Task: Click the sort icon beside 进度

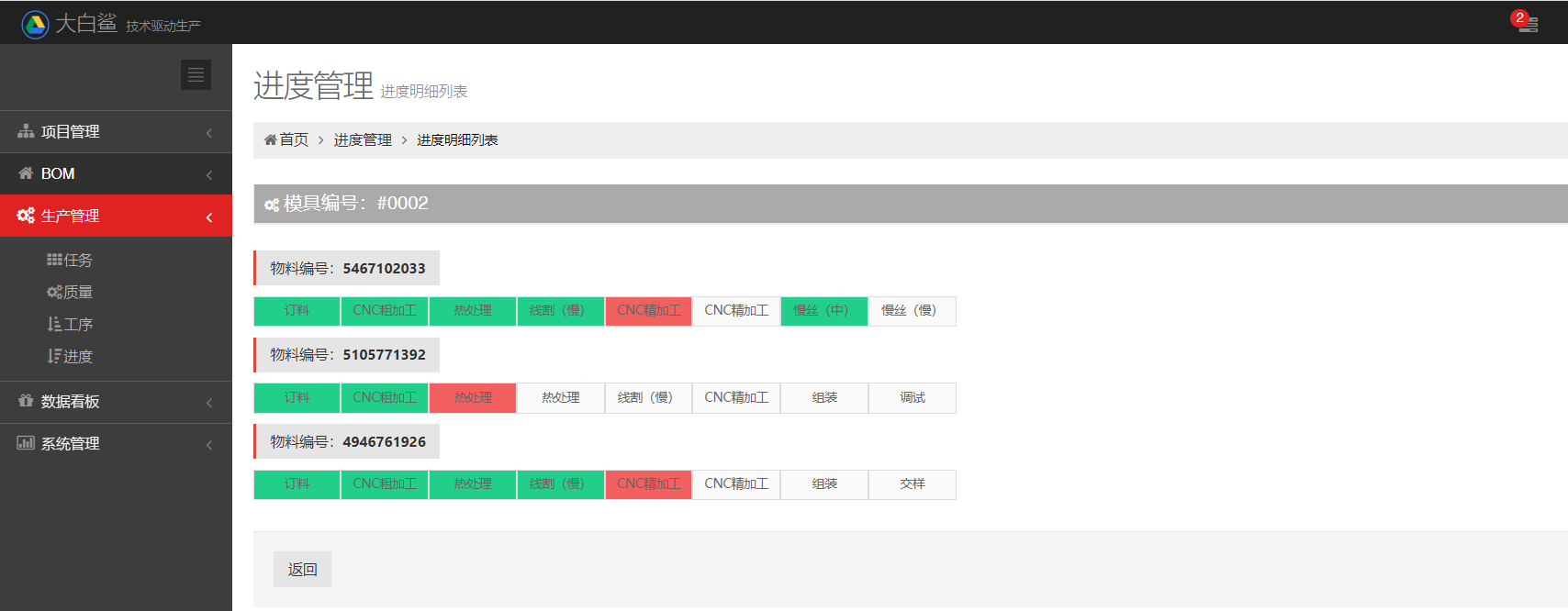Action: point(54,356)
